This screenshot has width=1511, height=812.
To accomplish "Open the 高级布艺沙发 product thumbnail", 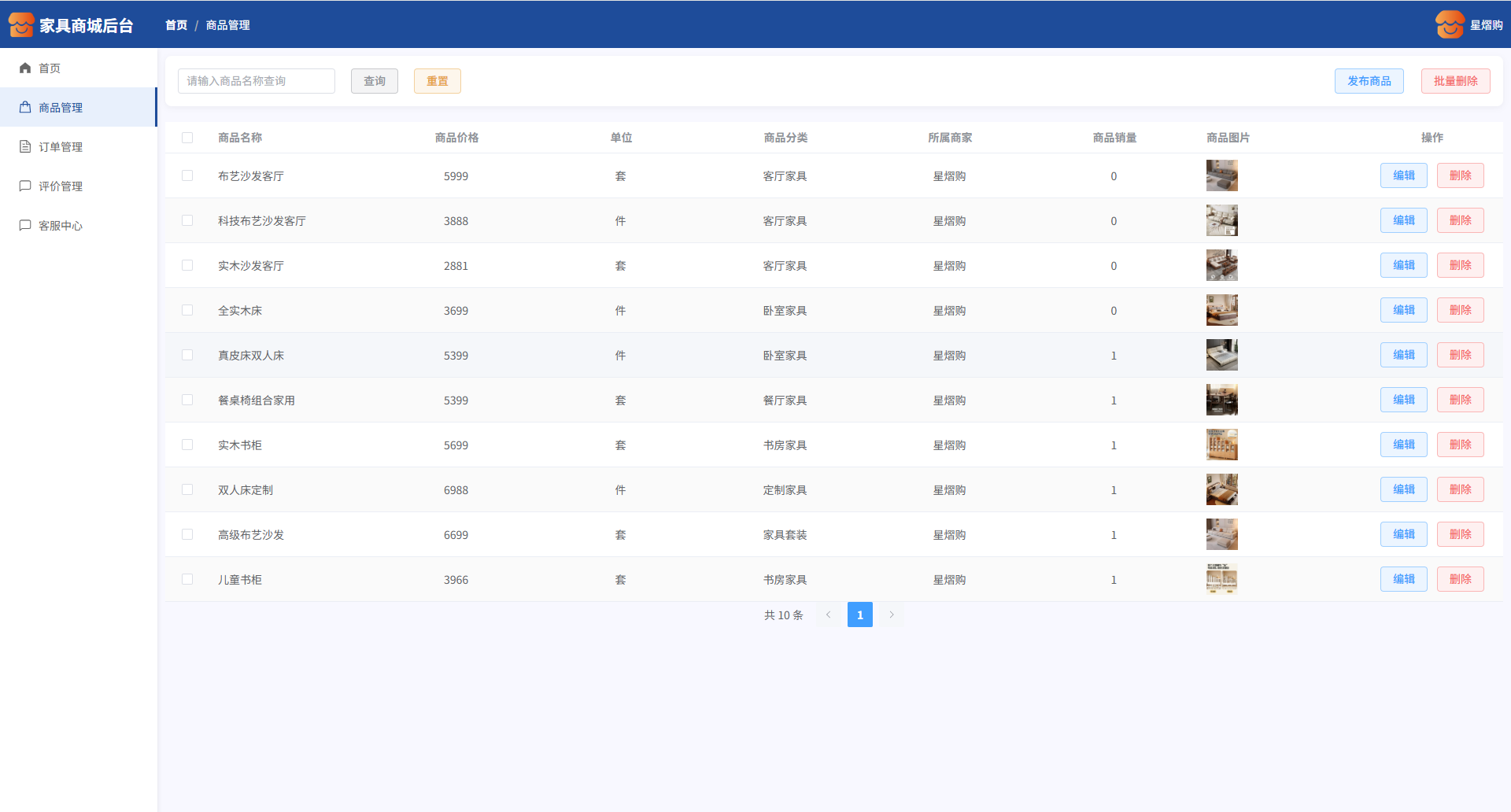I will (1221, 534).
